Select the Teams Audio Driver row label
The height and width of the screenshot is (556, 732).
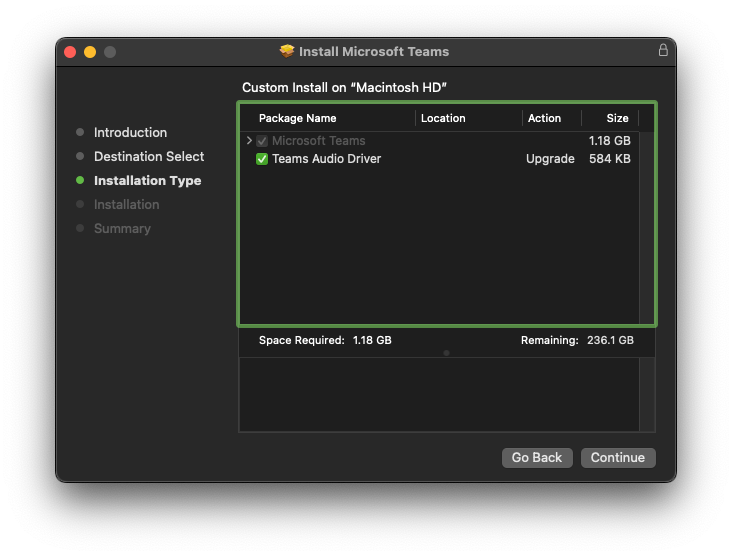click(326, 159)
